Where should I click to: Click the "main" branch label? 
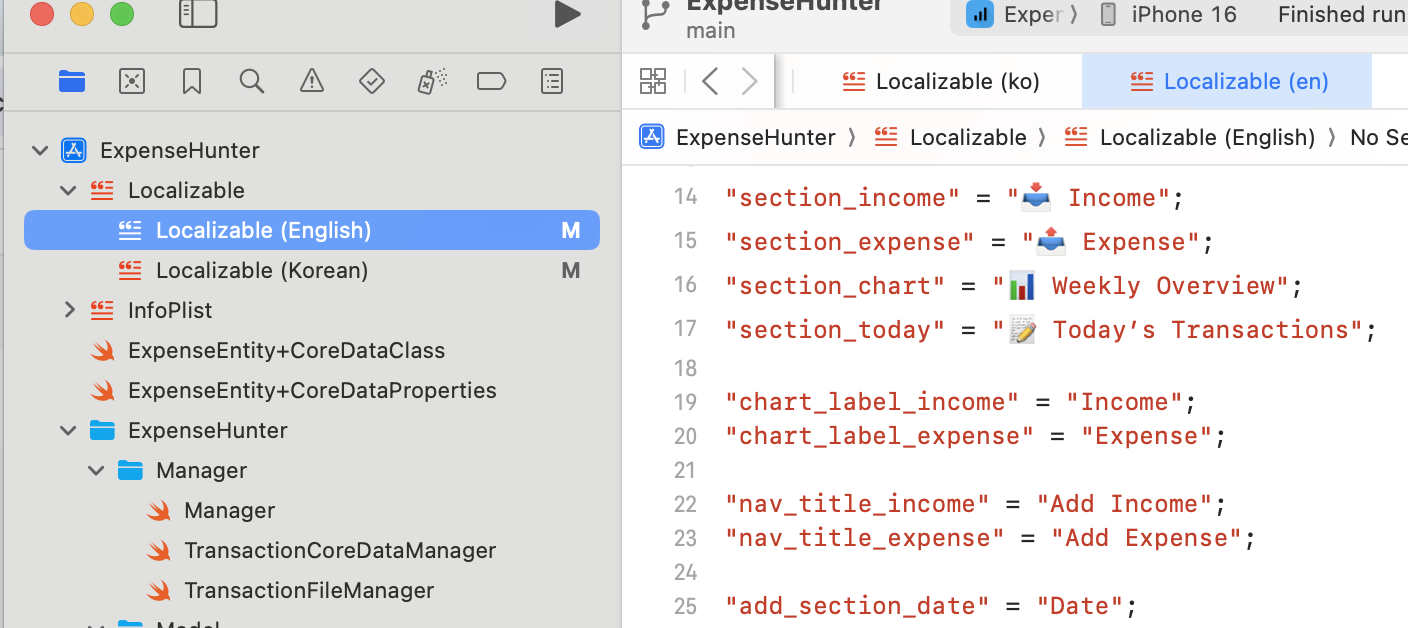point(711,31)
